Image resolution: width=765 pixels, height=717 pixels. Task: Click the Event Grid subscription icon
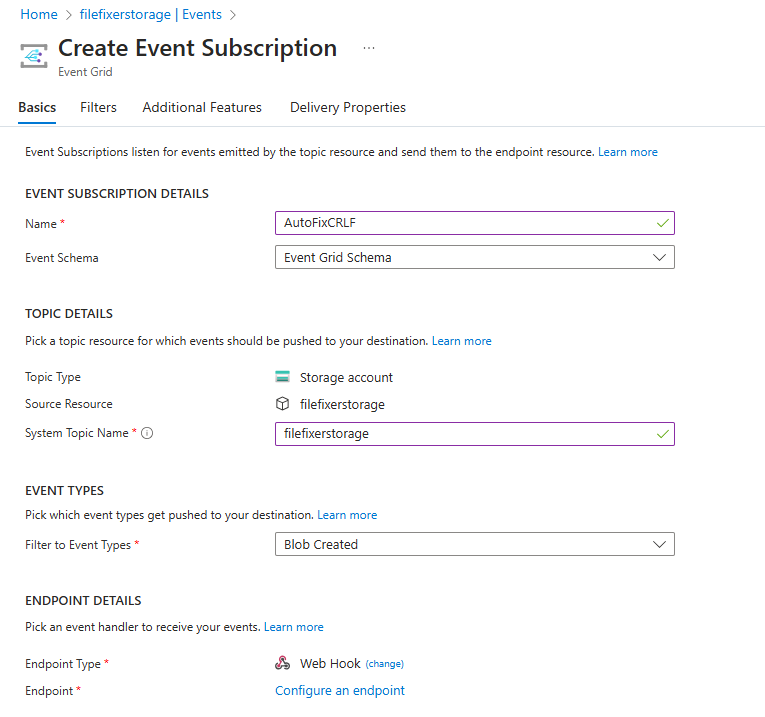tap(34, 56)
